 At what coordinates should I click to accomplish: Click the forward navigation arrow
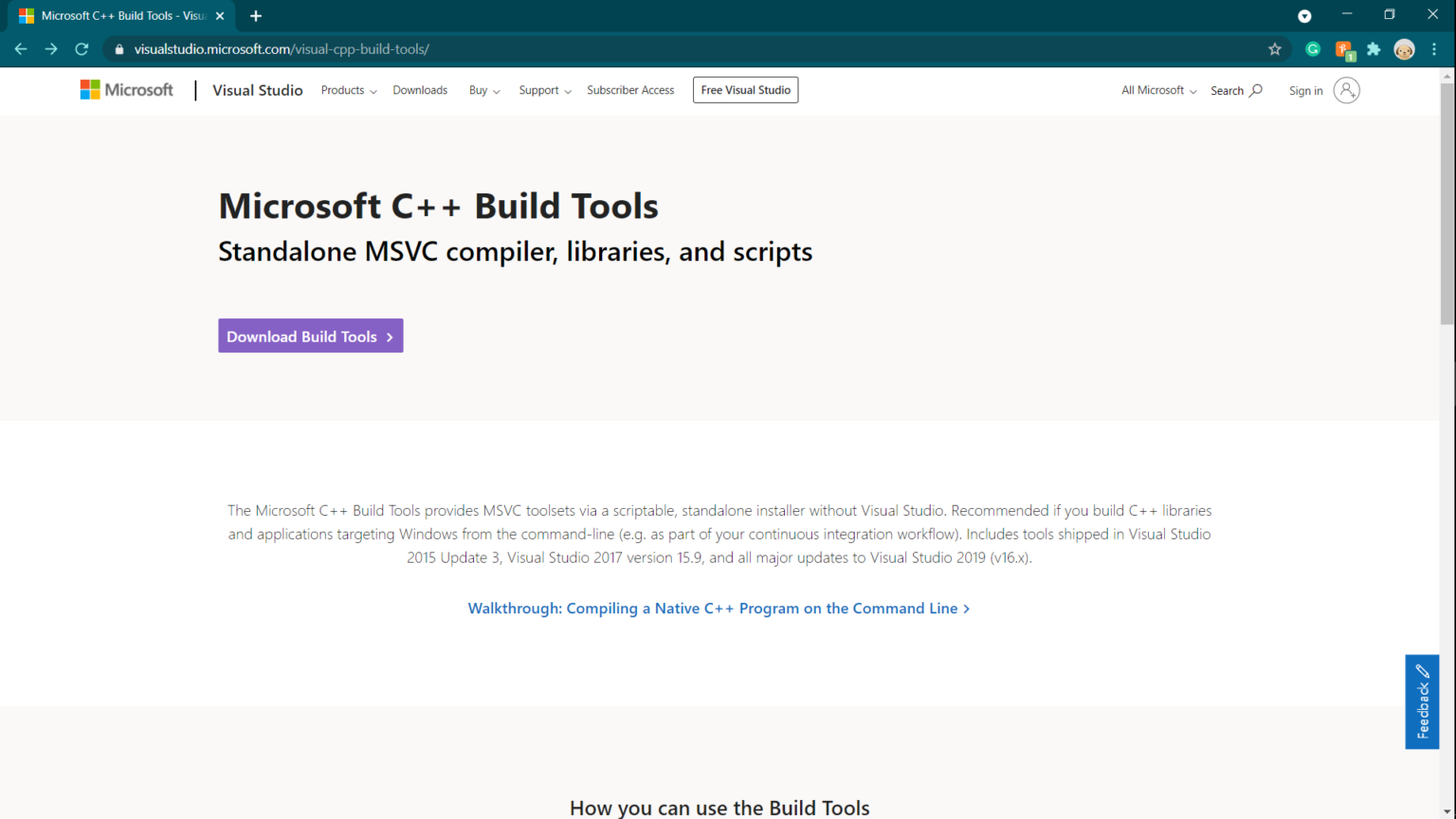51,48
